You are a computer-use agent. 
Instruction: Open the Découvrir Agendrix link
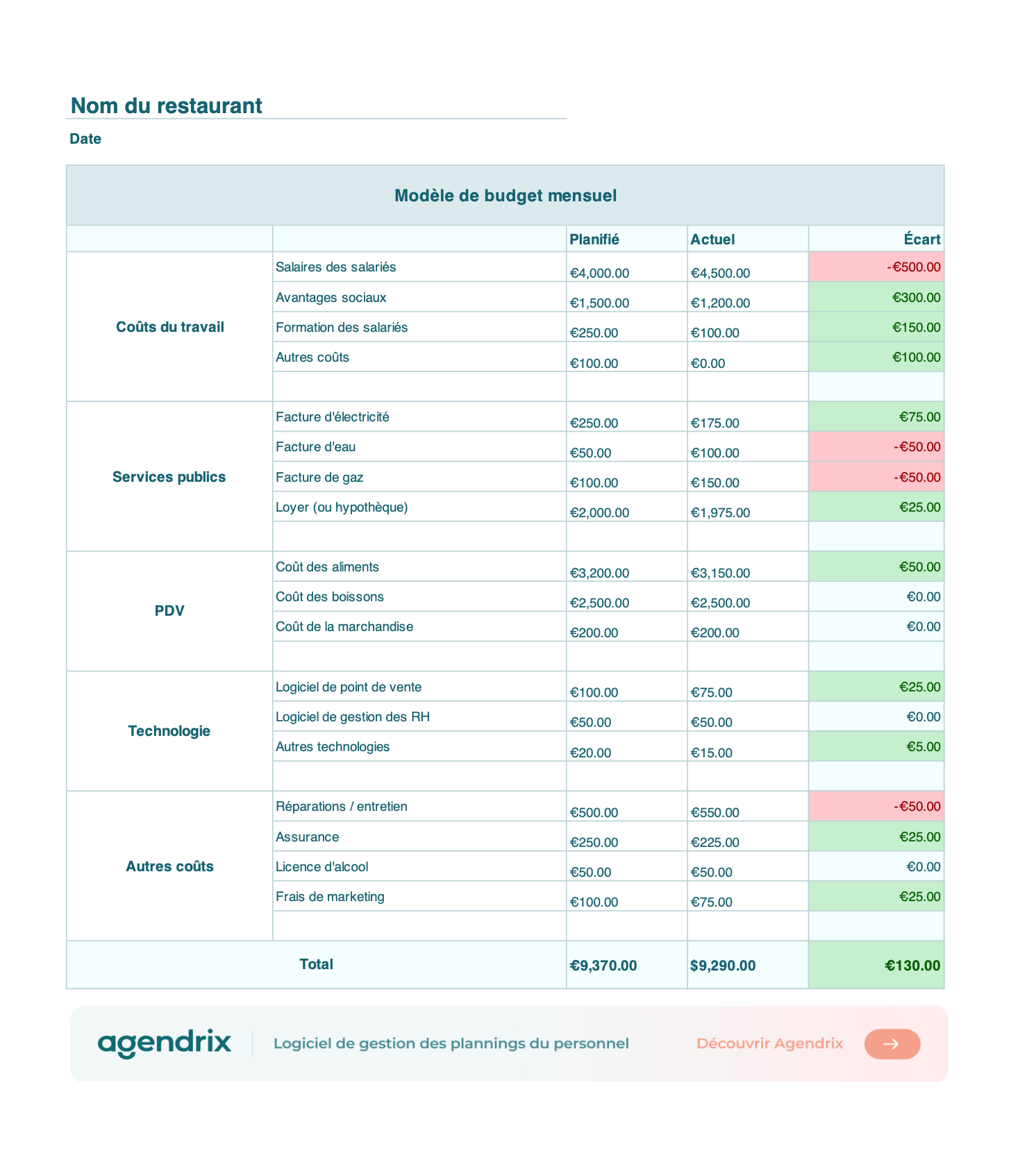click(x=769, y=1043)
